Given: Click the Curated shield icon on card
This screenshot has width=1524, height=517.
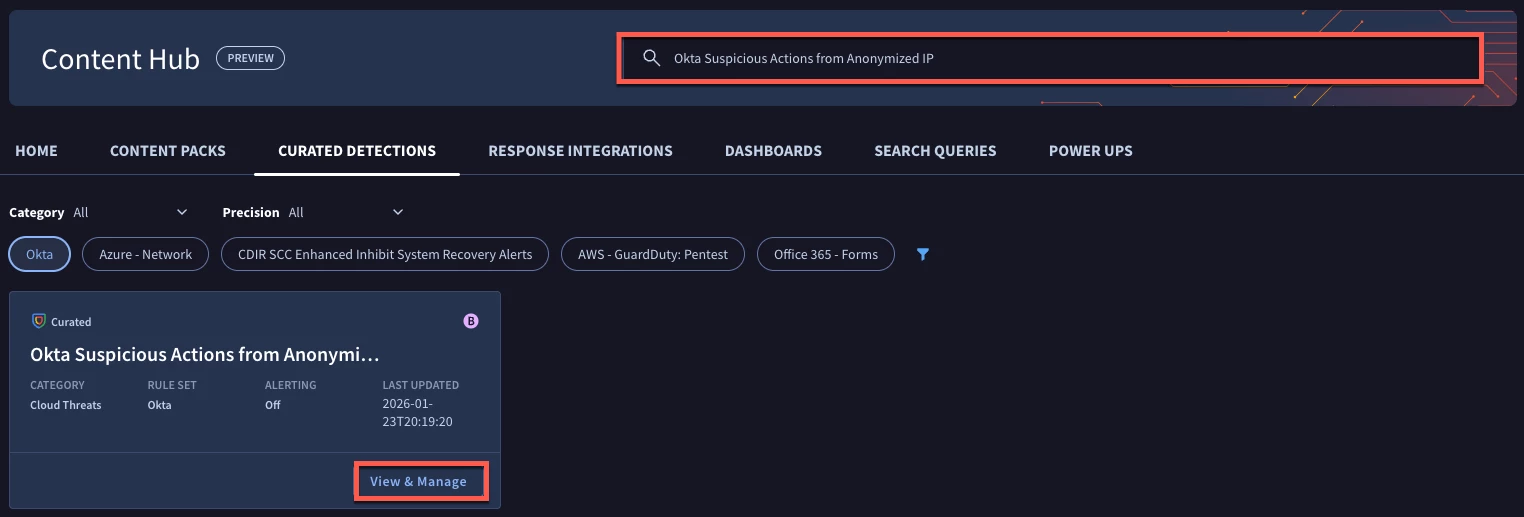Looking at the screenshot, I should [x=39, y=321].
